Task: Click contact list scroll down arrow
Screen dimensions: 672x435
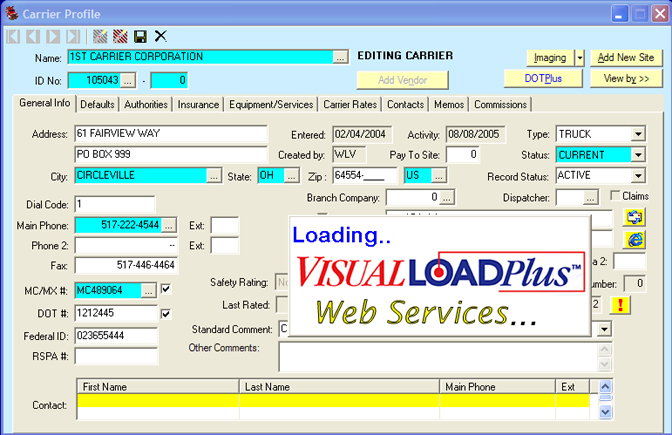Action: click(605, 412)
